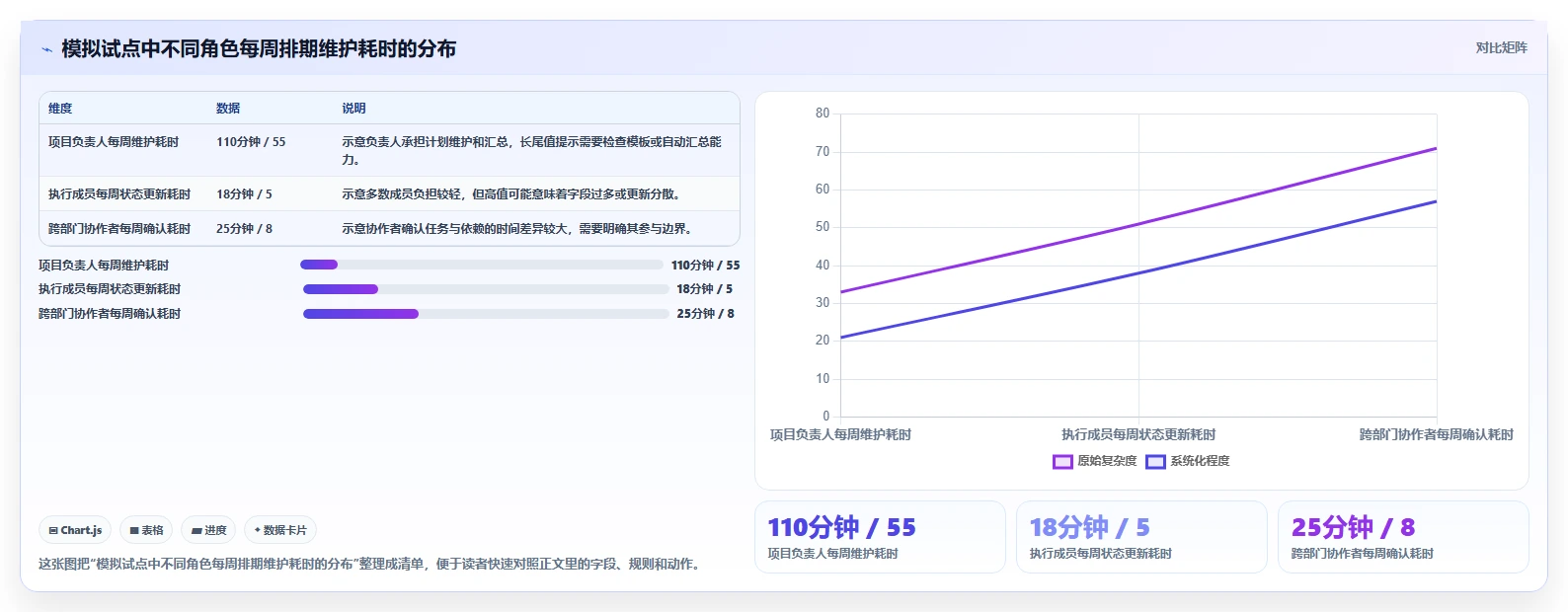The width and height of the screenshot is (1568, 612).
Task: Click description starting 示意多数成员负担较轻
Action: pyautogui.click(x=510, y=194)
